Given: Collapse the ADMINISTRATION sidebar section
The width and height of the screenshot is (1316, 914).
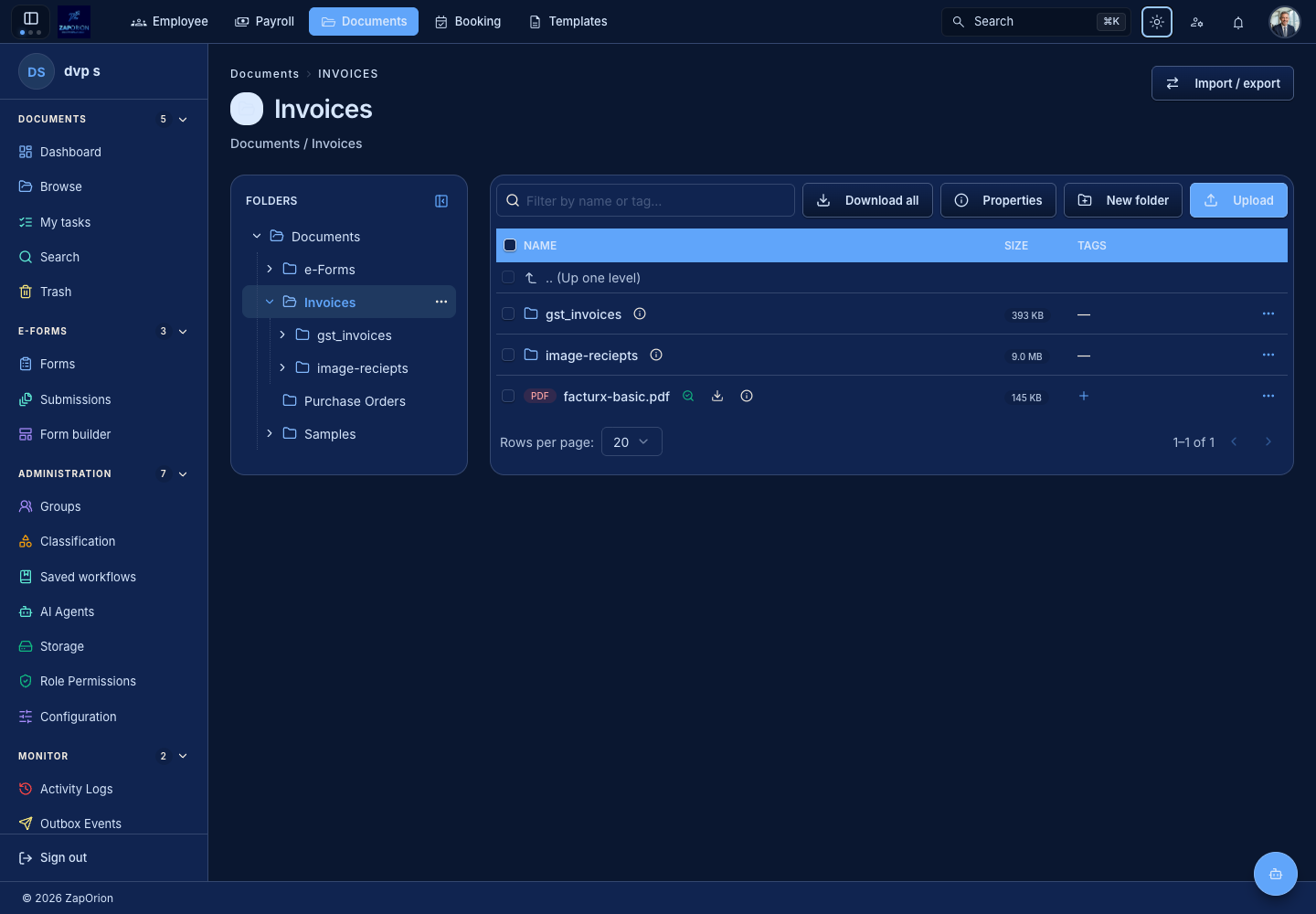Looking at the screenshot, I should click(x=183, y=473).
